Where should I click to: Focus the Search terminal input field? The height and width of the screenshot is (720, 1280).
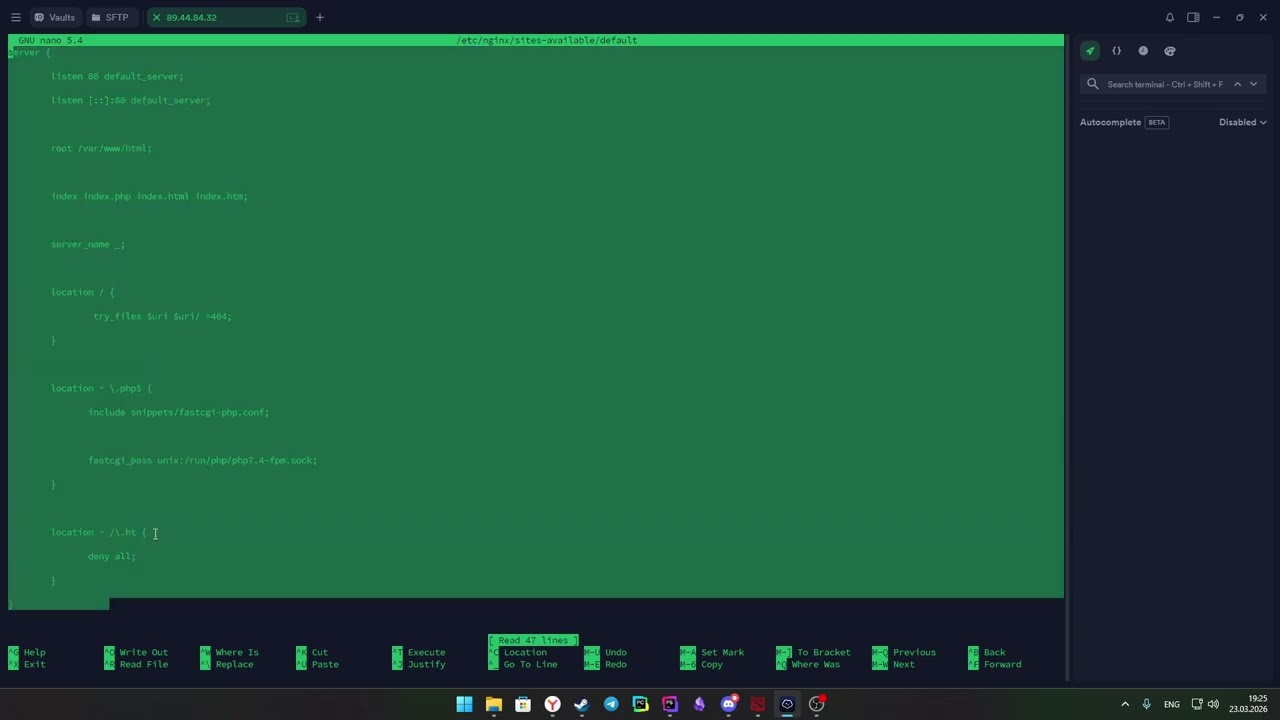tap(1165, 84)
